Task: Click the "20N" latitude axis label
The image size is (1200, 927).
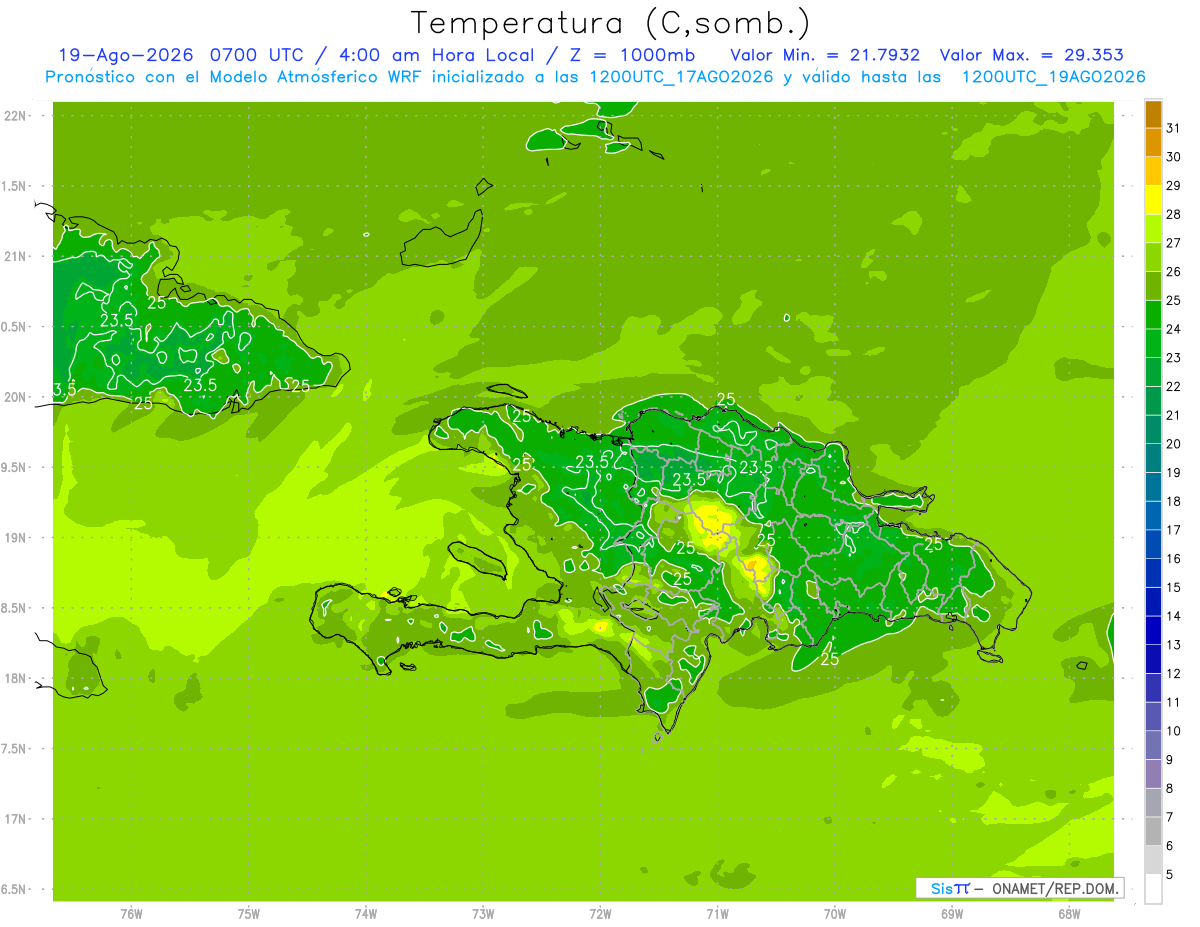Action: (x=16, y=397)
